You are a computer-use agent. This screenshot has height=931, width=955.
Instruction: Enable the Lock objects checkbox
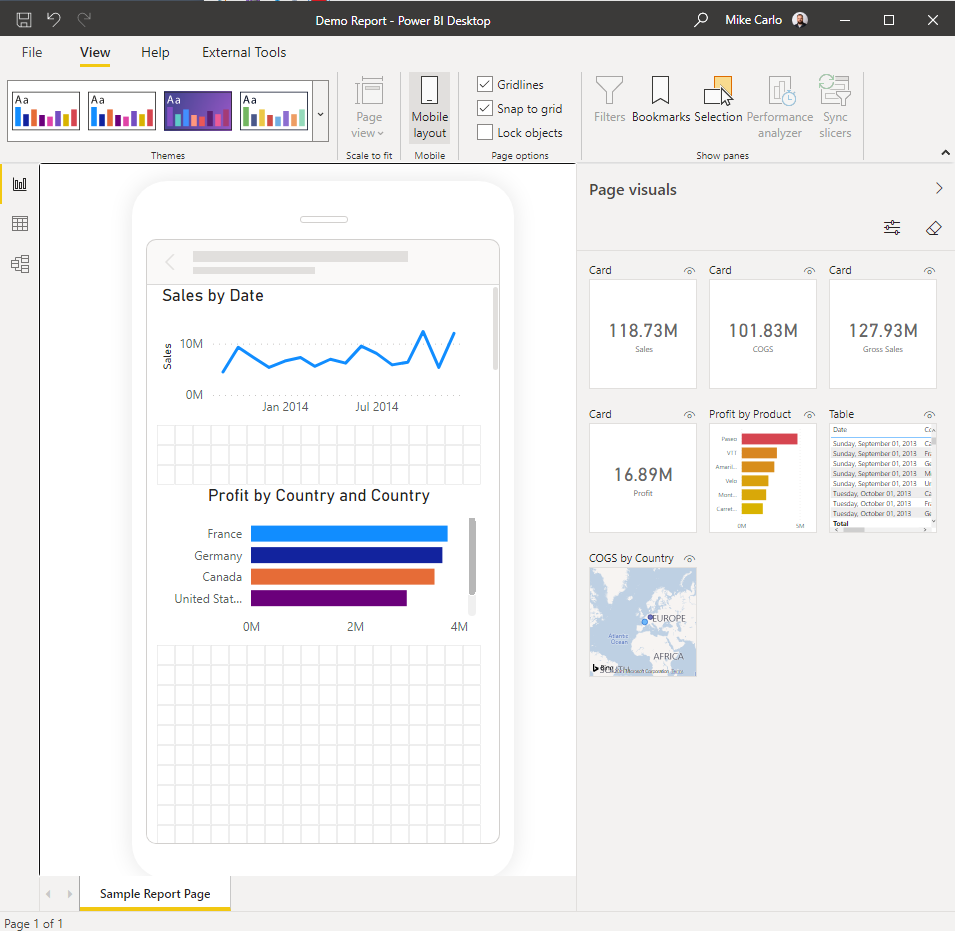point(485,132)
